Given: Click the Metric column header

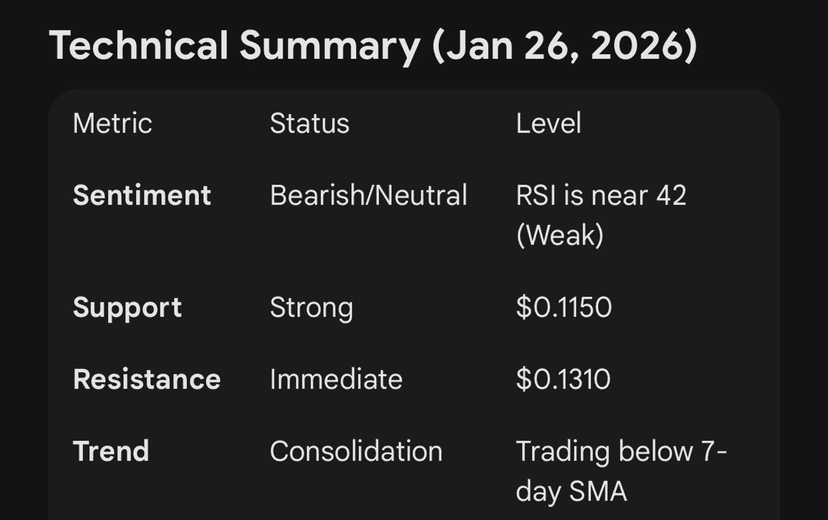Looking at the screenshot, I should point(112,124).
